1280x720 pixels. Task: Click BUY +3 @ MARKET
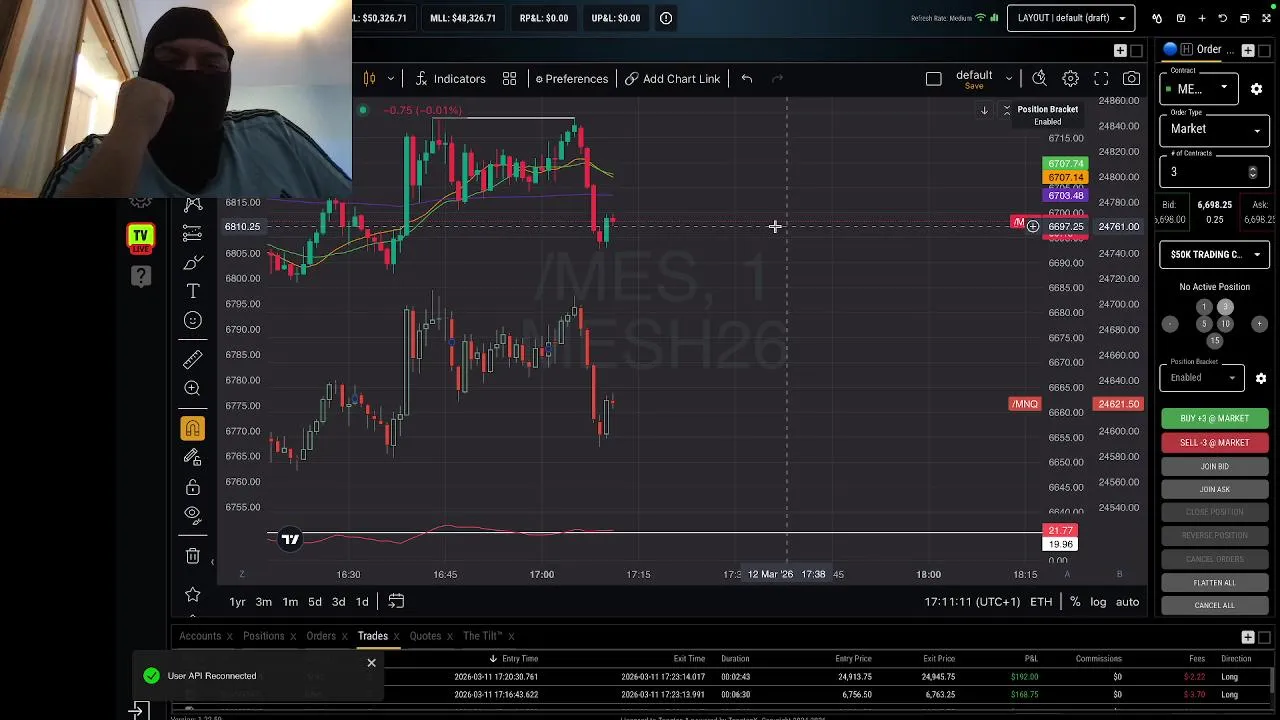coord(1215,418)
